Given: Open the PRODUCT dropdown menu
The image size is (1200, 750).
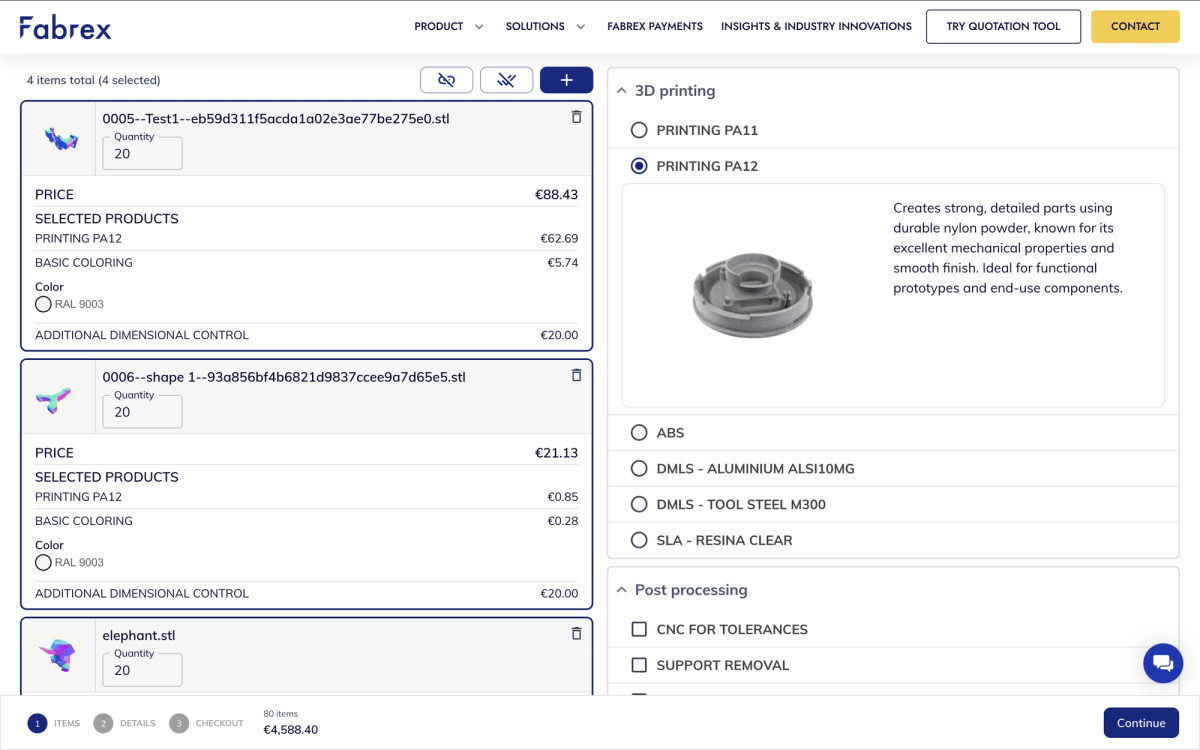Looking at the screenshot, I should [449, 27].
